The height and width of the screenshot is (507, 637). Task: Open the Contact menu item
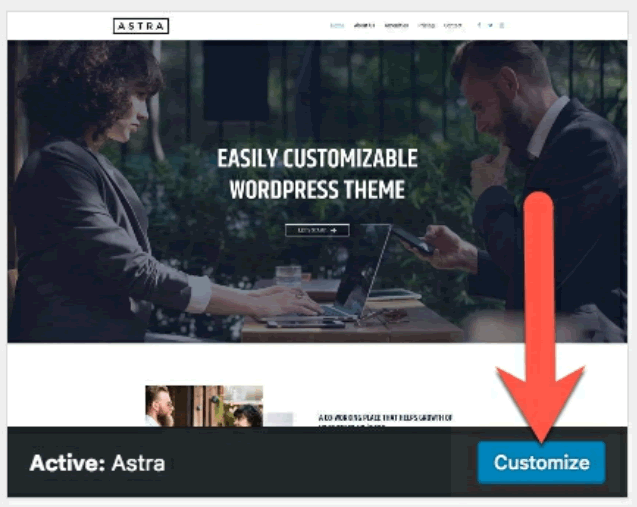point(453,26)
